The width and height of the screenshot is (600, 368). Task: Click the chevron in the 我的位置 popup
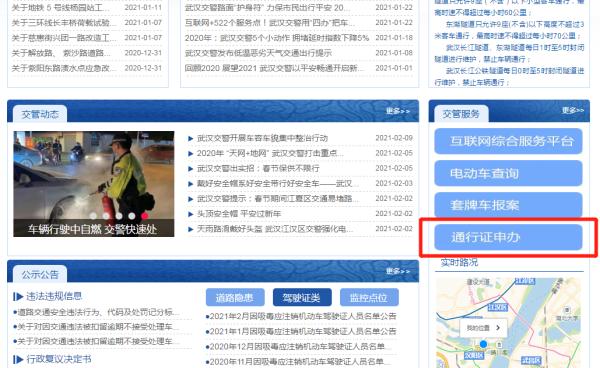tap(498, 328)
